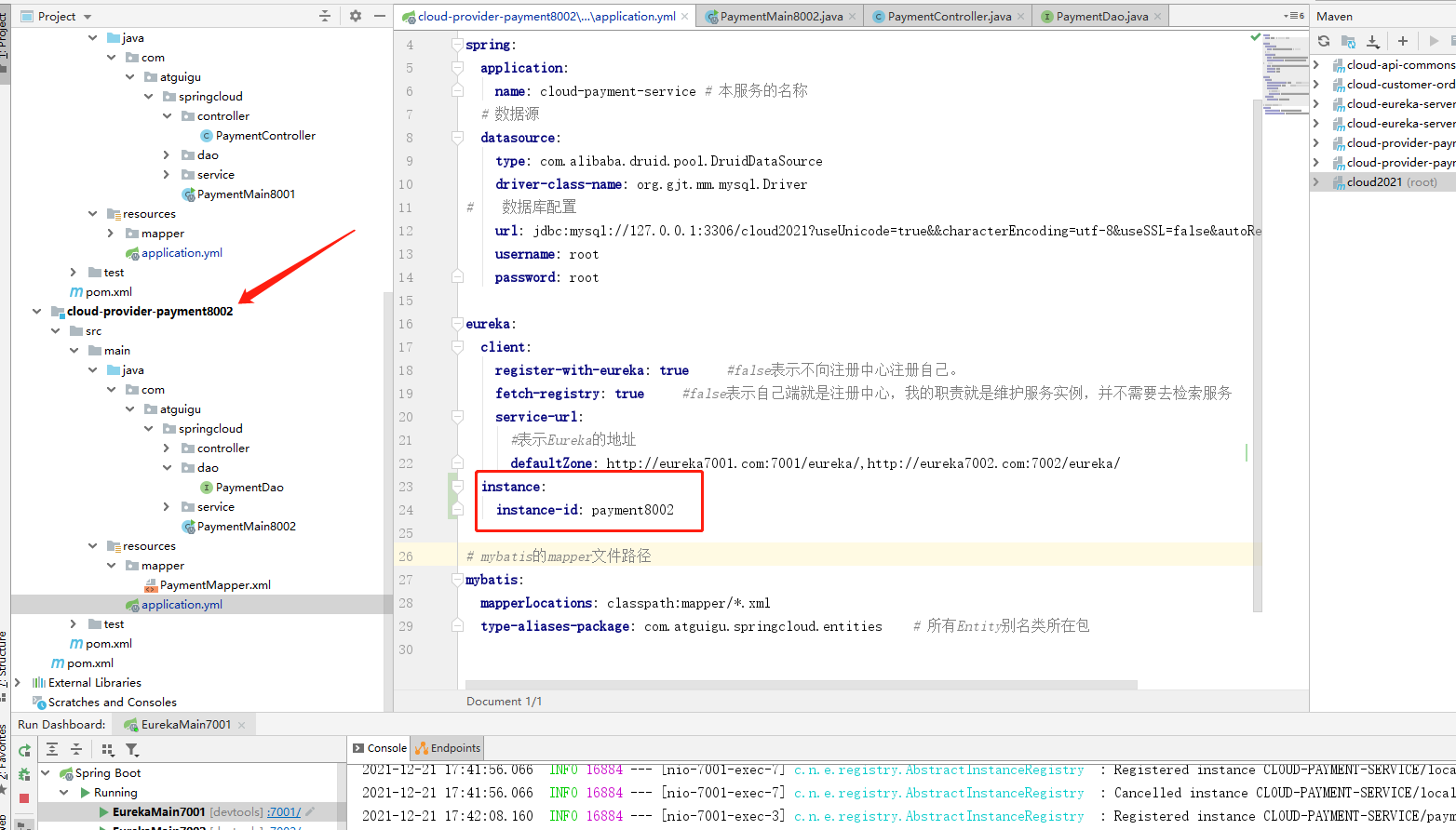Collapse the cloud-provider-payment8002 module

(x=36, y=312)
